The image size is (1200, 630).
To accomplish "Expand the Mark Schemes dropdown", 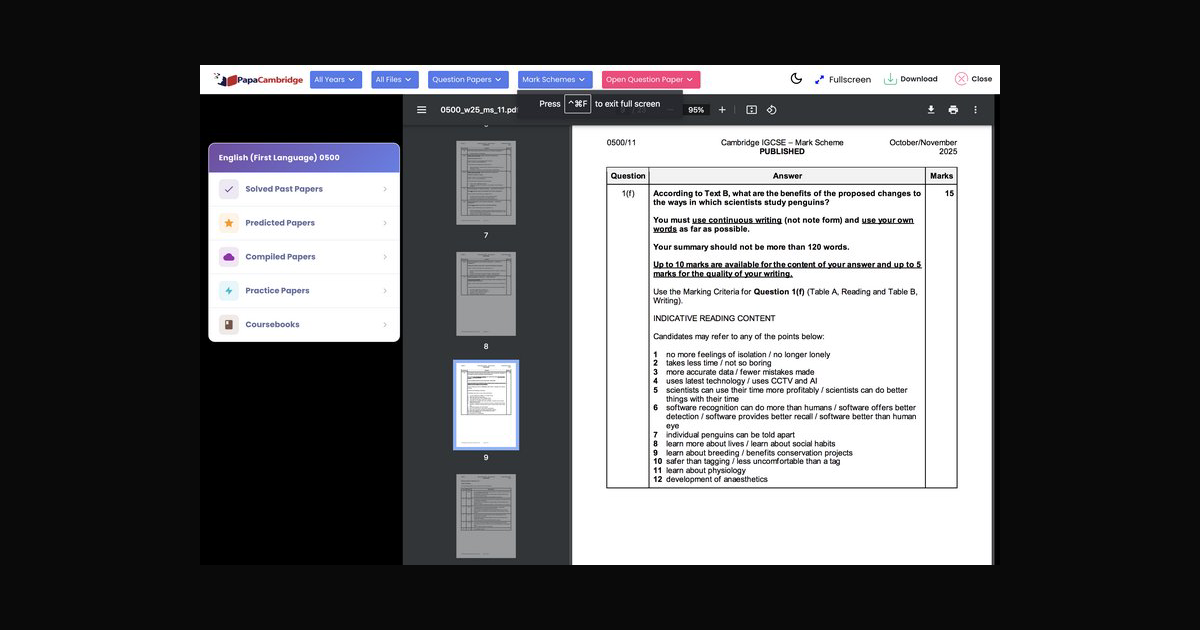I will coord(554,79).
